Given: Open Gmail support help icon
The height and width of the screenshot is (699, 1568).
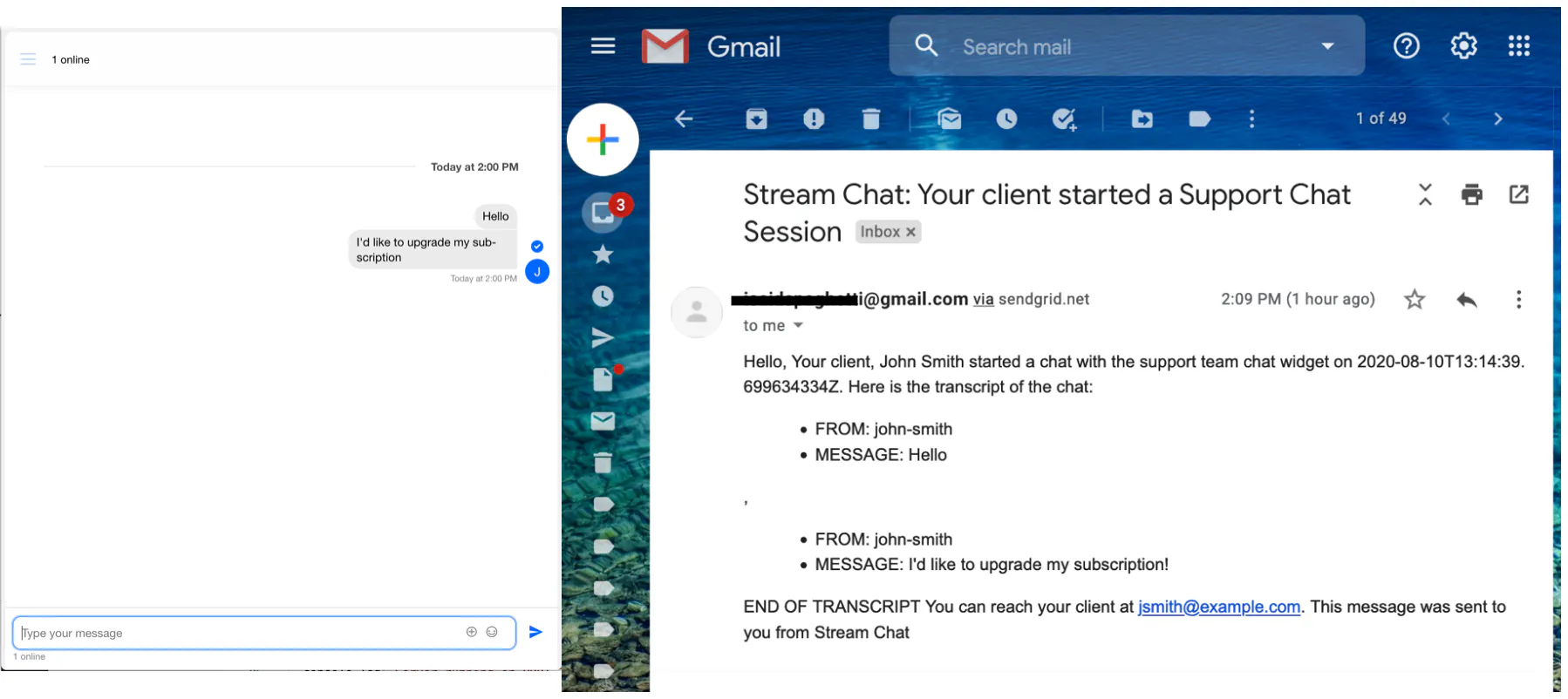Looking at the screenshot, I should click(x=1406, y=45).
